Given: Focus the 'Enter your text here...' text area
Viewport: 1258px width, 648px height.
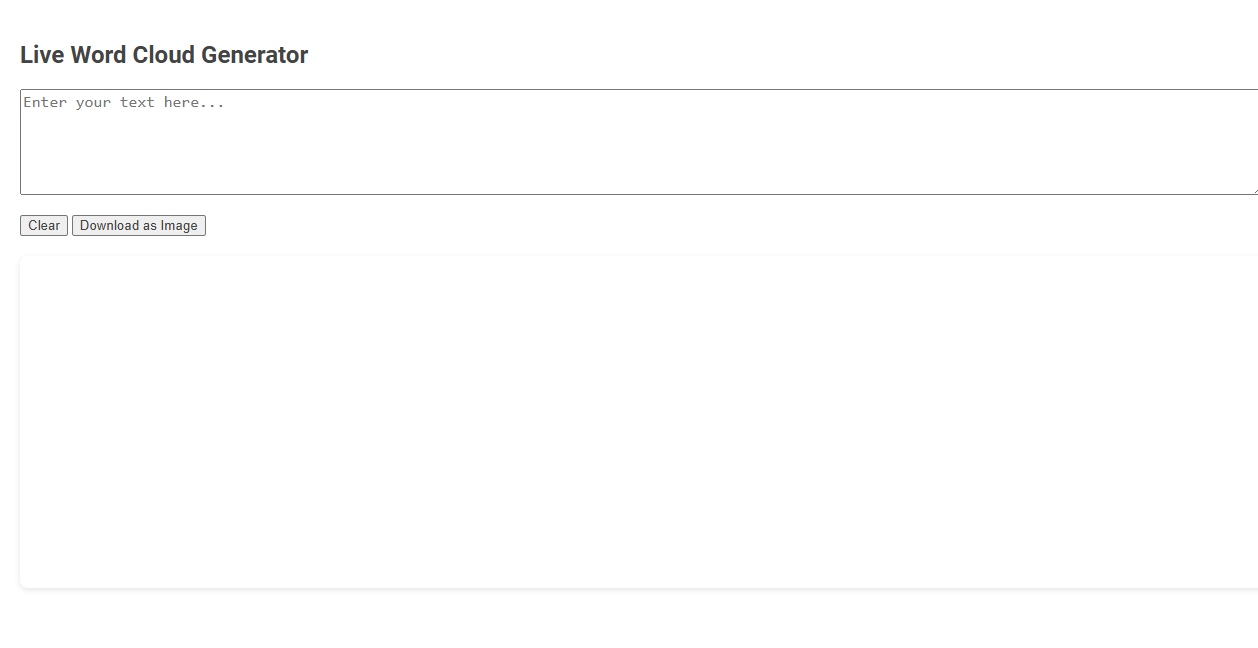Looking at the screenshot, I should (x=638, y=142).
